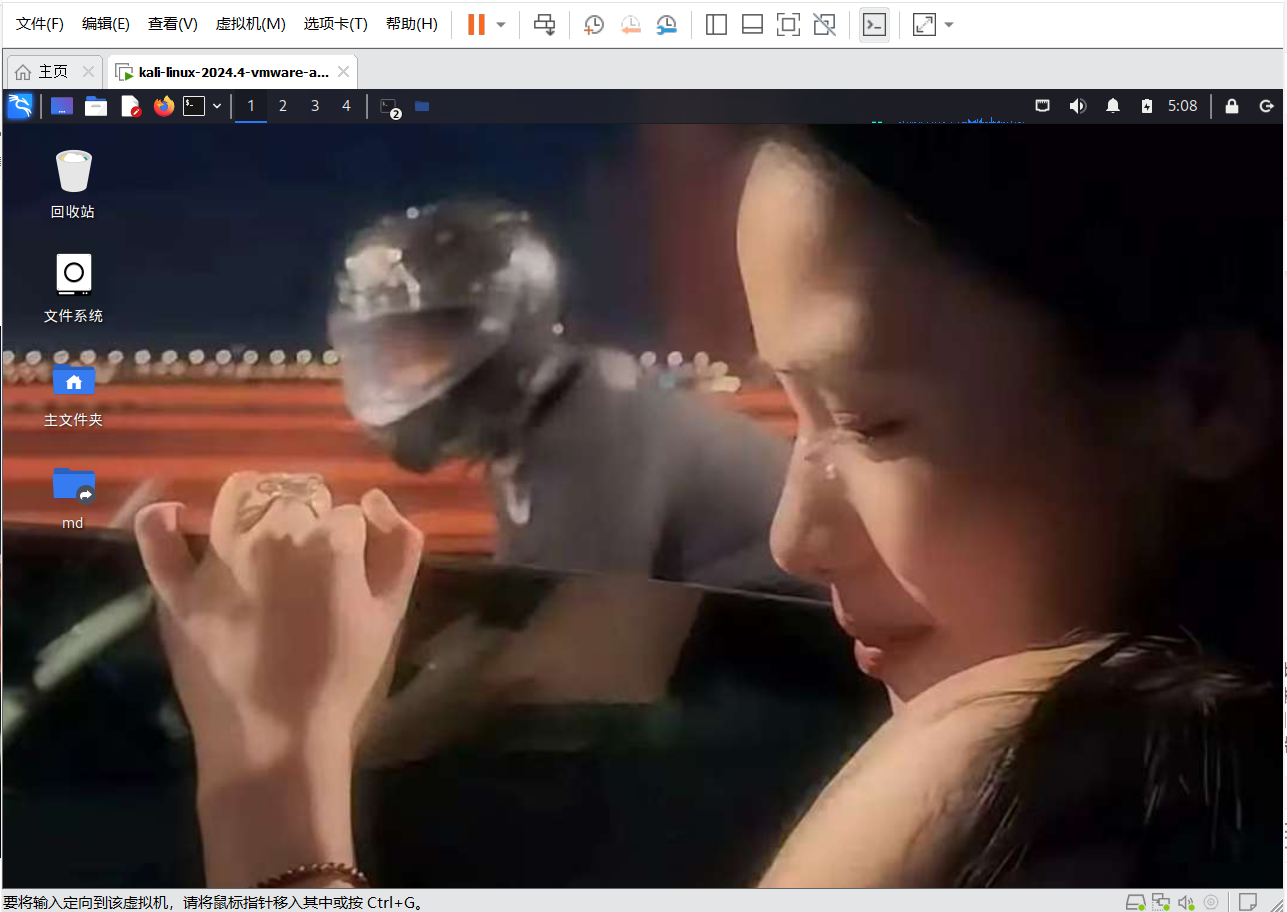This screenshot has width=1287, height=912.
Task: Close the 主页 tab
Action: coord(88,72)
